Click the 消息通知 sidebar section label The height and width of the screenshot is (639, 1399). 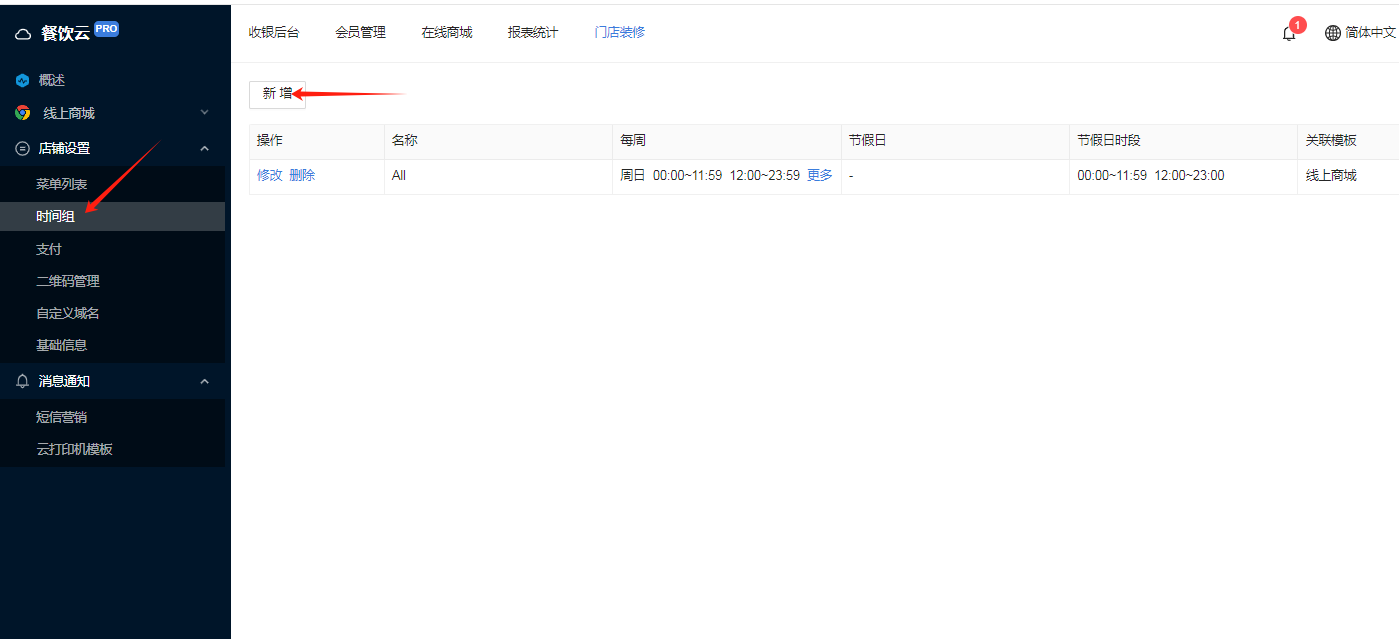click(x=64, y=381)
